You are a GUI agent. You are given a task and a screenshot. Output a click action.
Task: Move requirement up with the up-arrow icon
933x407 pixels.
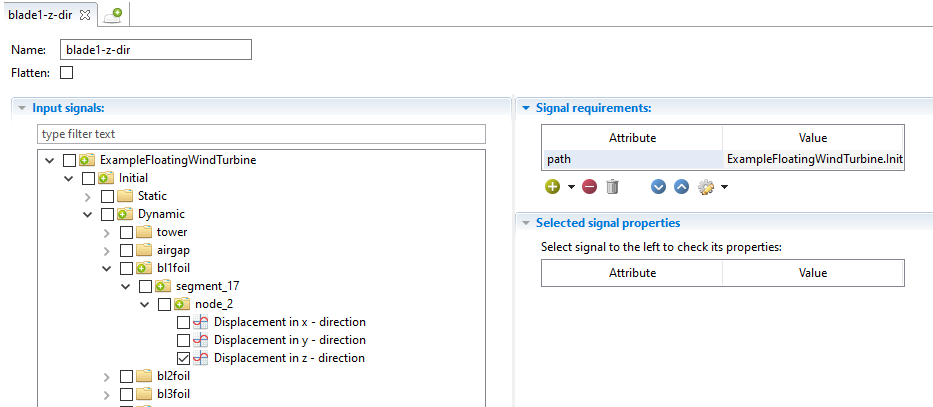click(681, 187)
